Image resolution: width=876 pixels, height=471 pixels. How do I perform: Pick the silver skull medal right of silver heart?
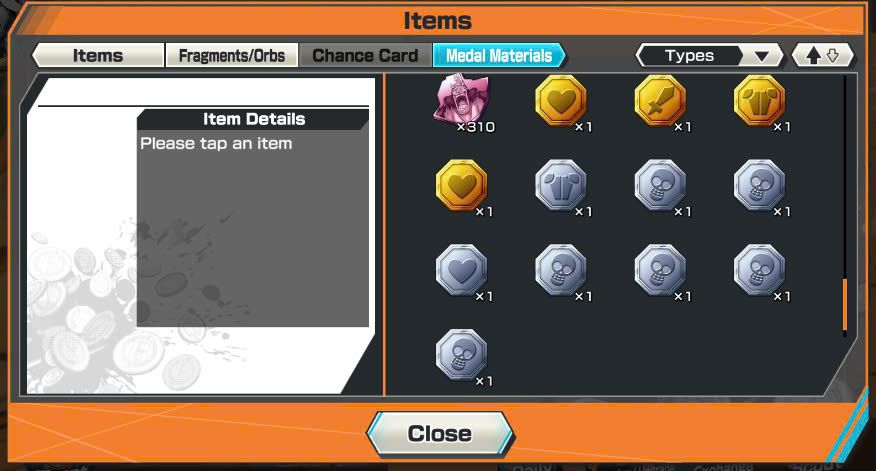click(x=561, y=270)
